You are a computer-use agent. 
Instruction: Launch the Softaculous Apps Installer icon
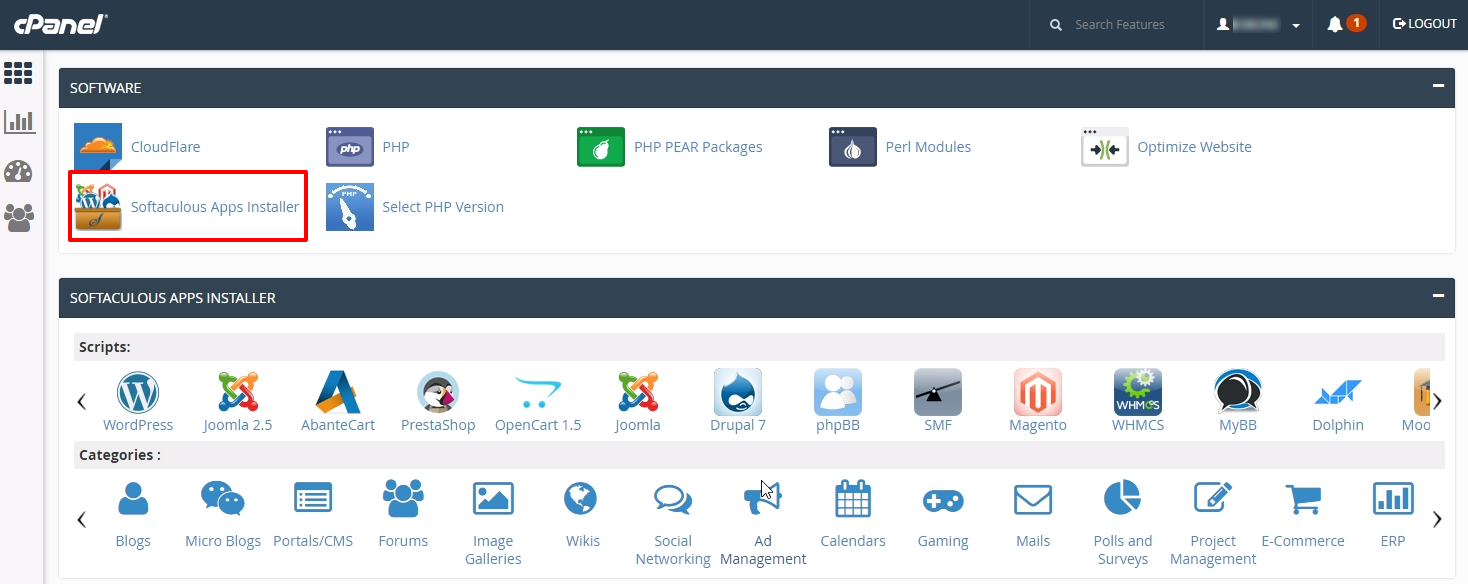[x=98, y=207]
